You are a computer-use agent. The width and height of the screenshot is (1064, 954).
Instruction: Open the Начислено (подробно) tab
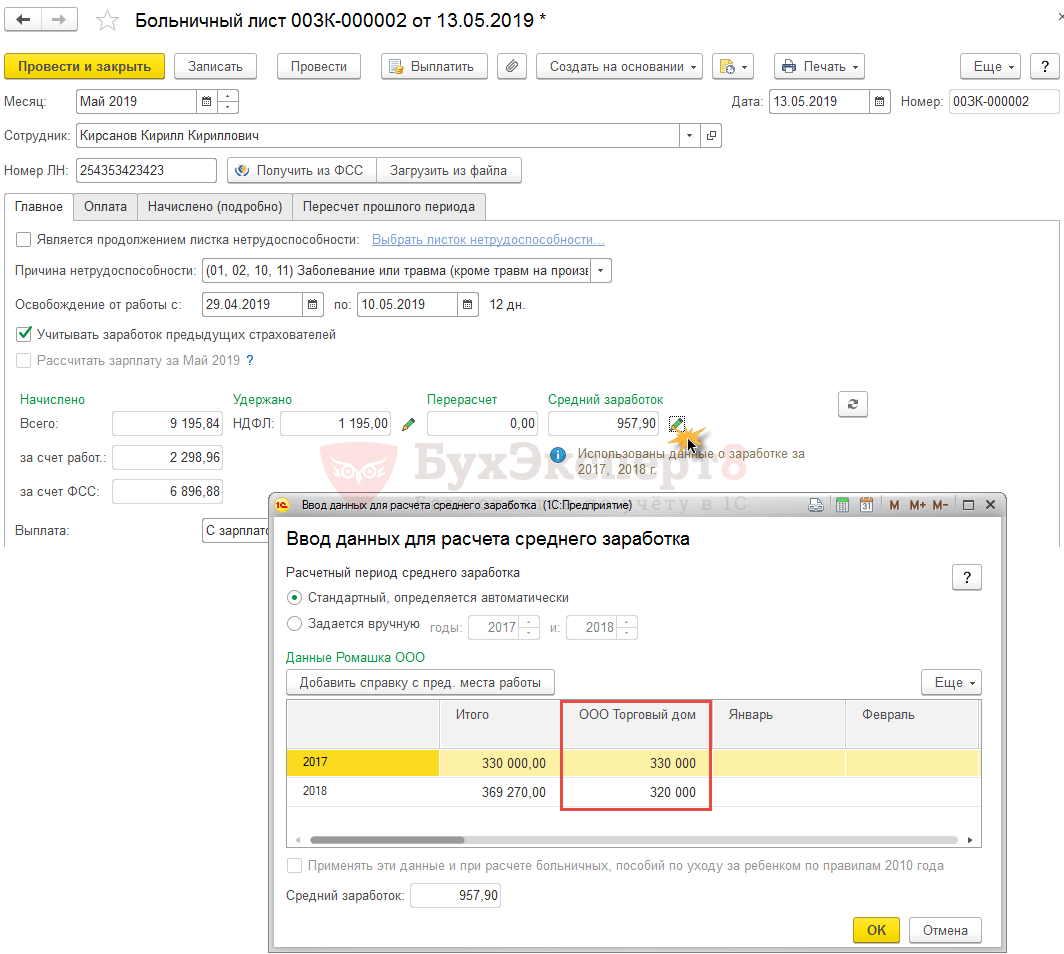tap(215, 207)
